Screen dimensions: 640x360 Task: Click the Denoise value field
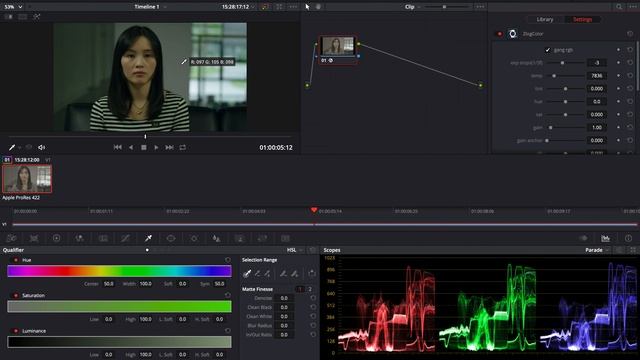(284, 298)
